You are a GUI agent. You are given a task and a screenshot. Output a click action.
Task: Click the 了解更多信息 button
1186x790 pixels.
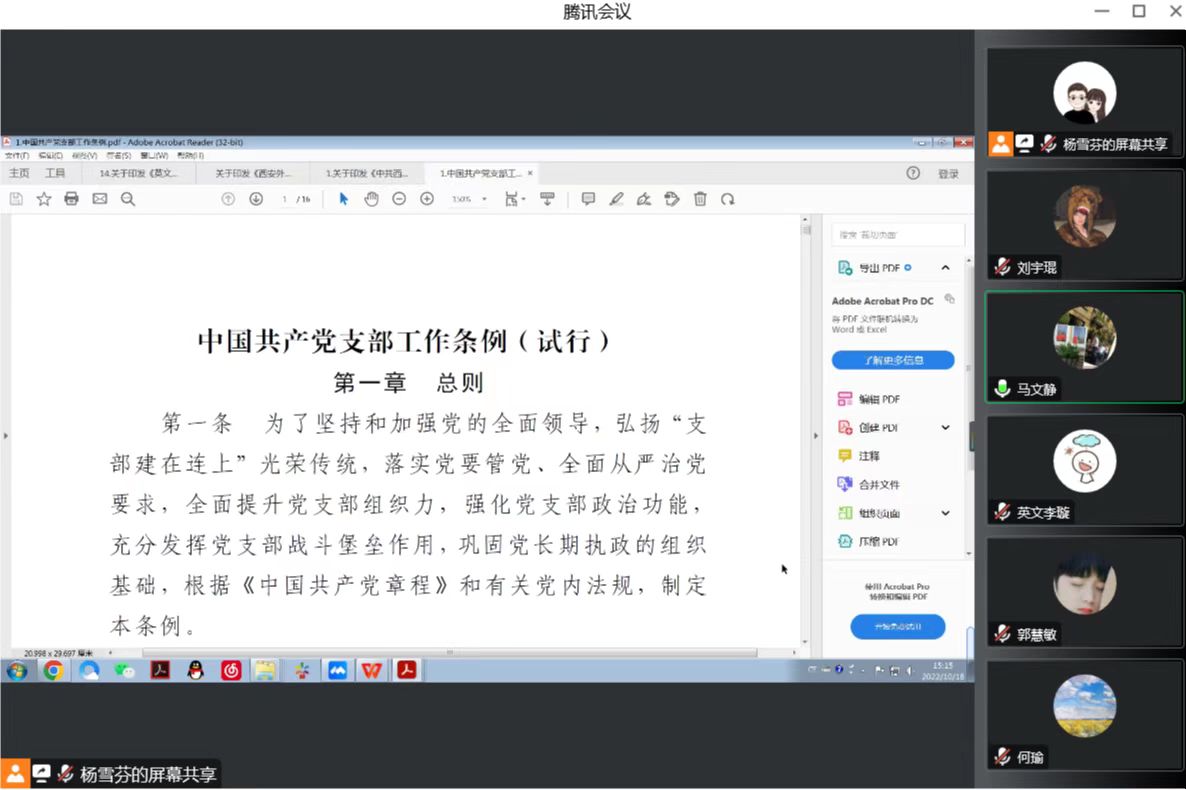point(893,360)
